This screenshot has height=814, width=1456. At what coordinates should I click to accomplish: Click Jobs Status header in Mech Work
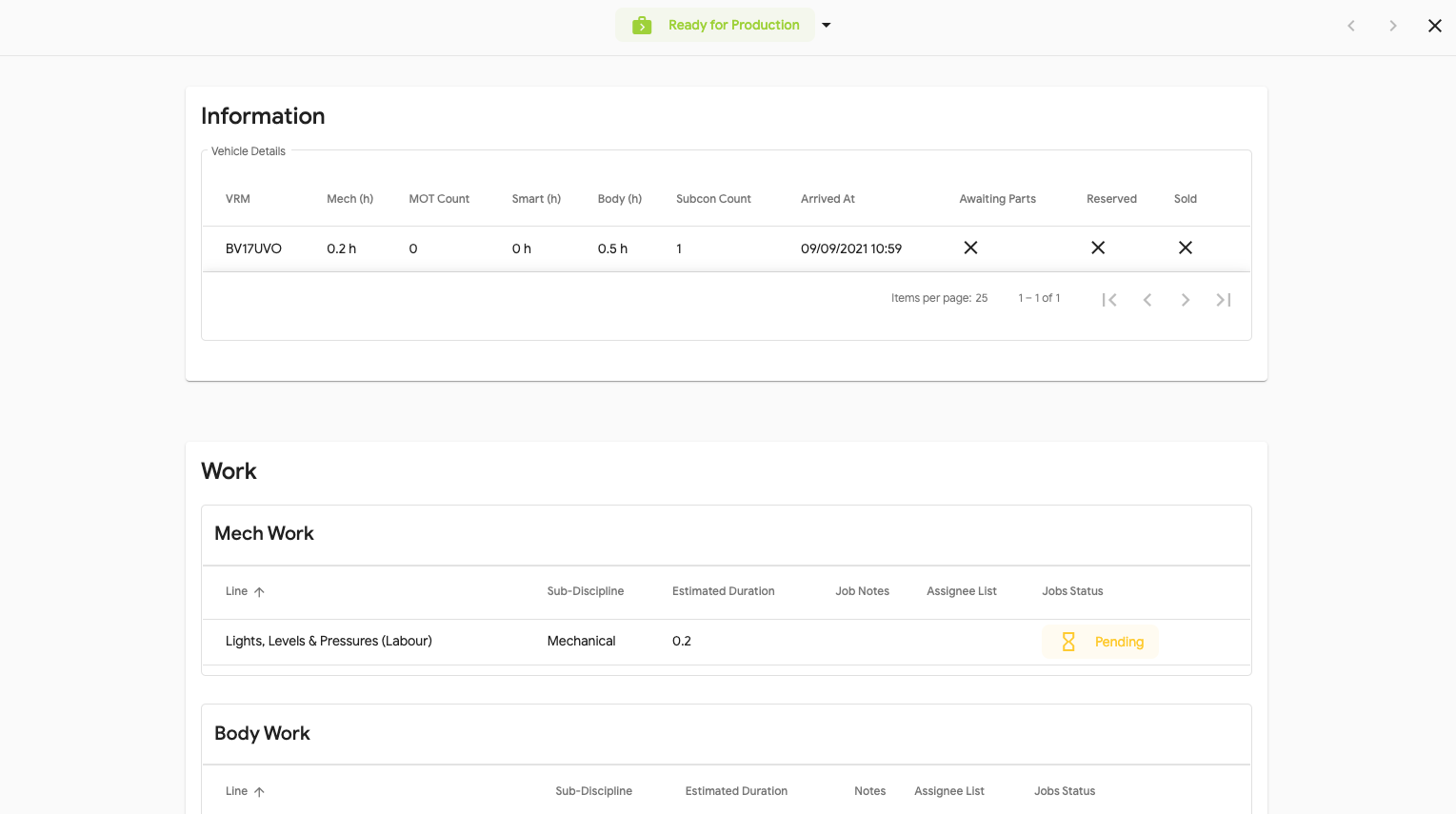coord(1072,591)
